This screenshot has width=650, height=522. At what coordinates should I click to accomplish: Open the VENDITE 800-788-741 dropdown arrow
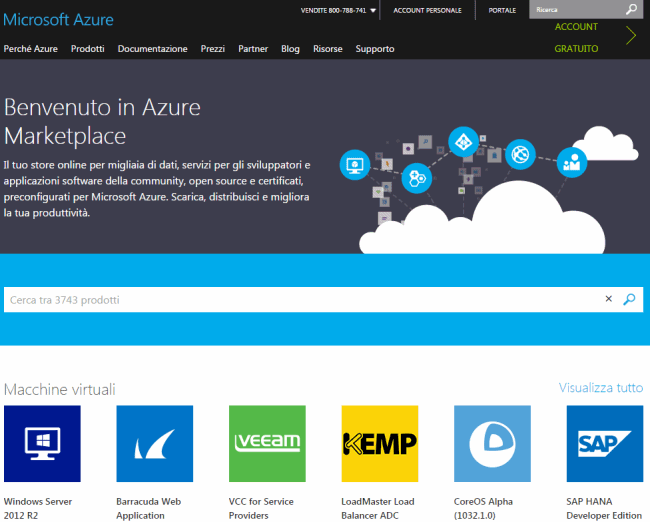(x=373, y=11)
